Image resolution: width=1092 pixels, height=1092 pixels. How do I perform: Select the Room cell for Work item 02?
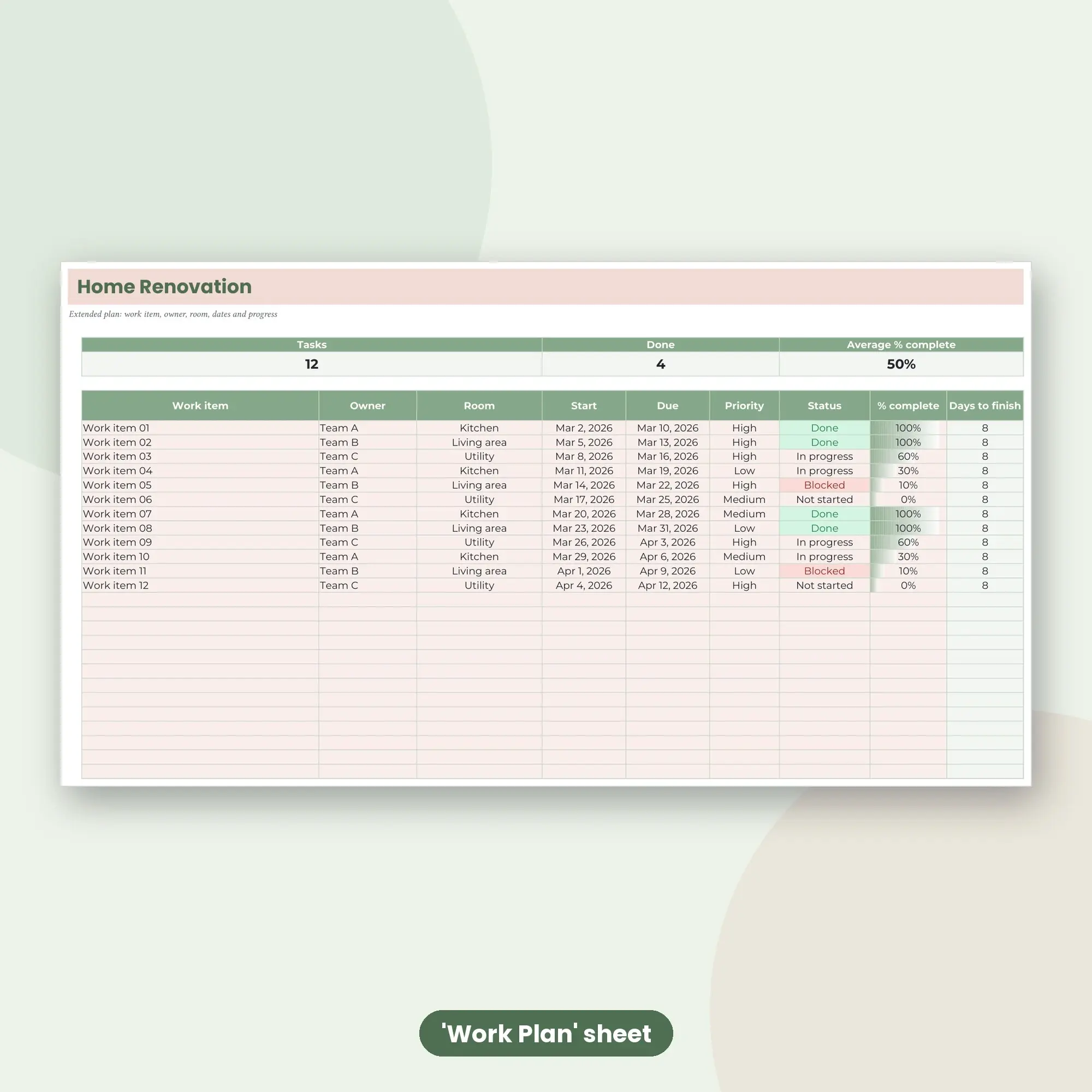[479, 442]
